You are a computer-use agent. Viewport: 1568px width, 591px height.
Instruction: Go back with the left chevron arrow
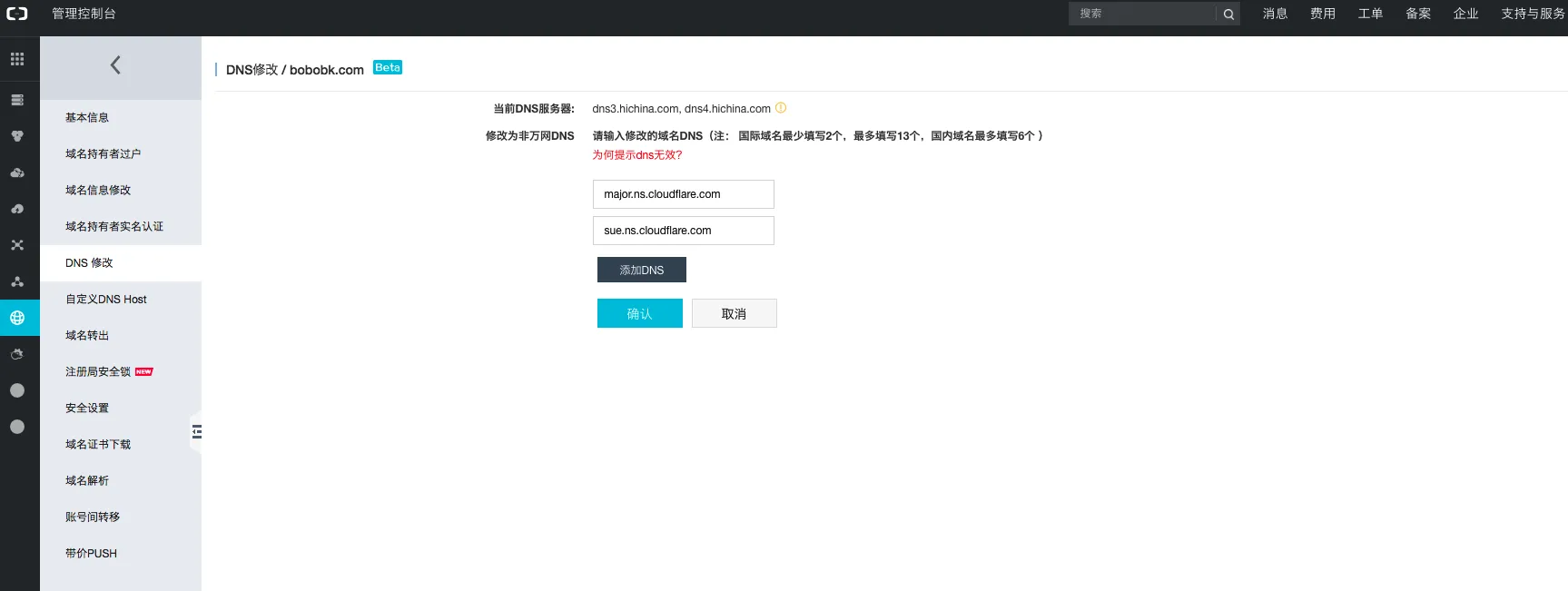pos(115,64)
